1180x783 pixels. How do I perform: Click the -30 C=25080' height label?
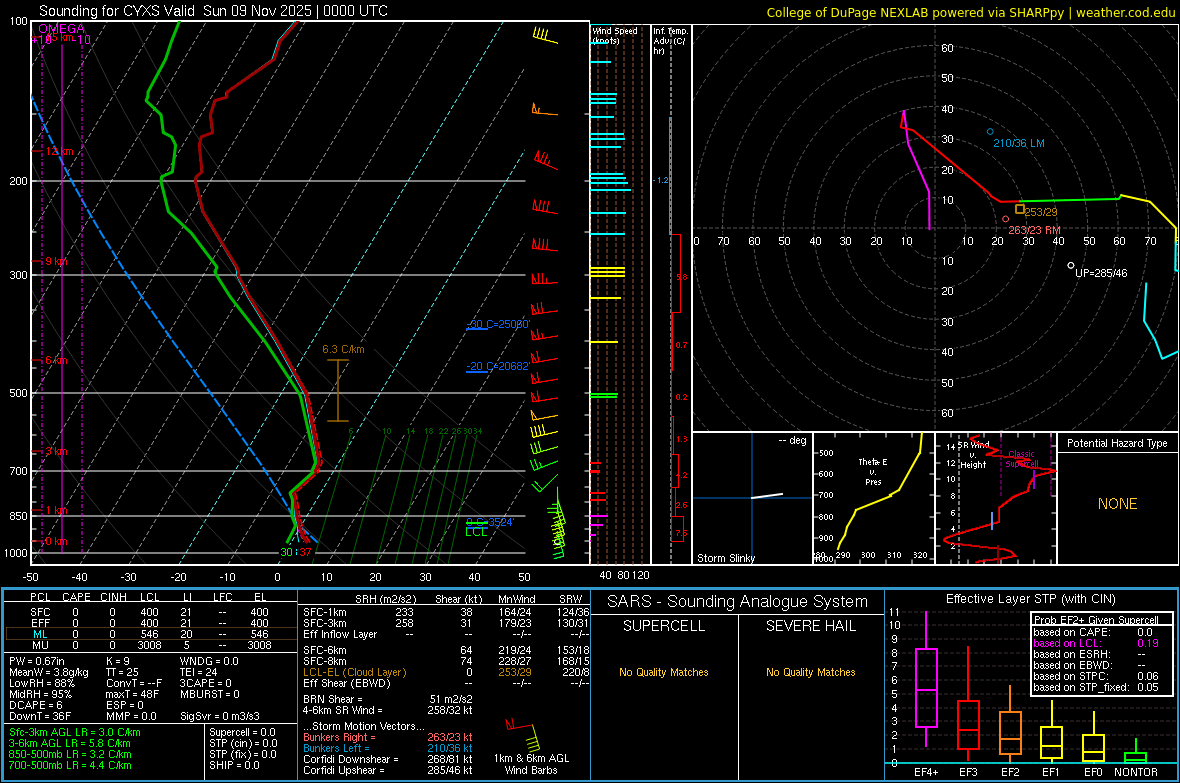click(x=498, y=324)
